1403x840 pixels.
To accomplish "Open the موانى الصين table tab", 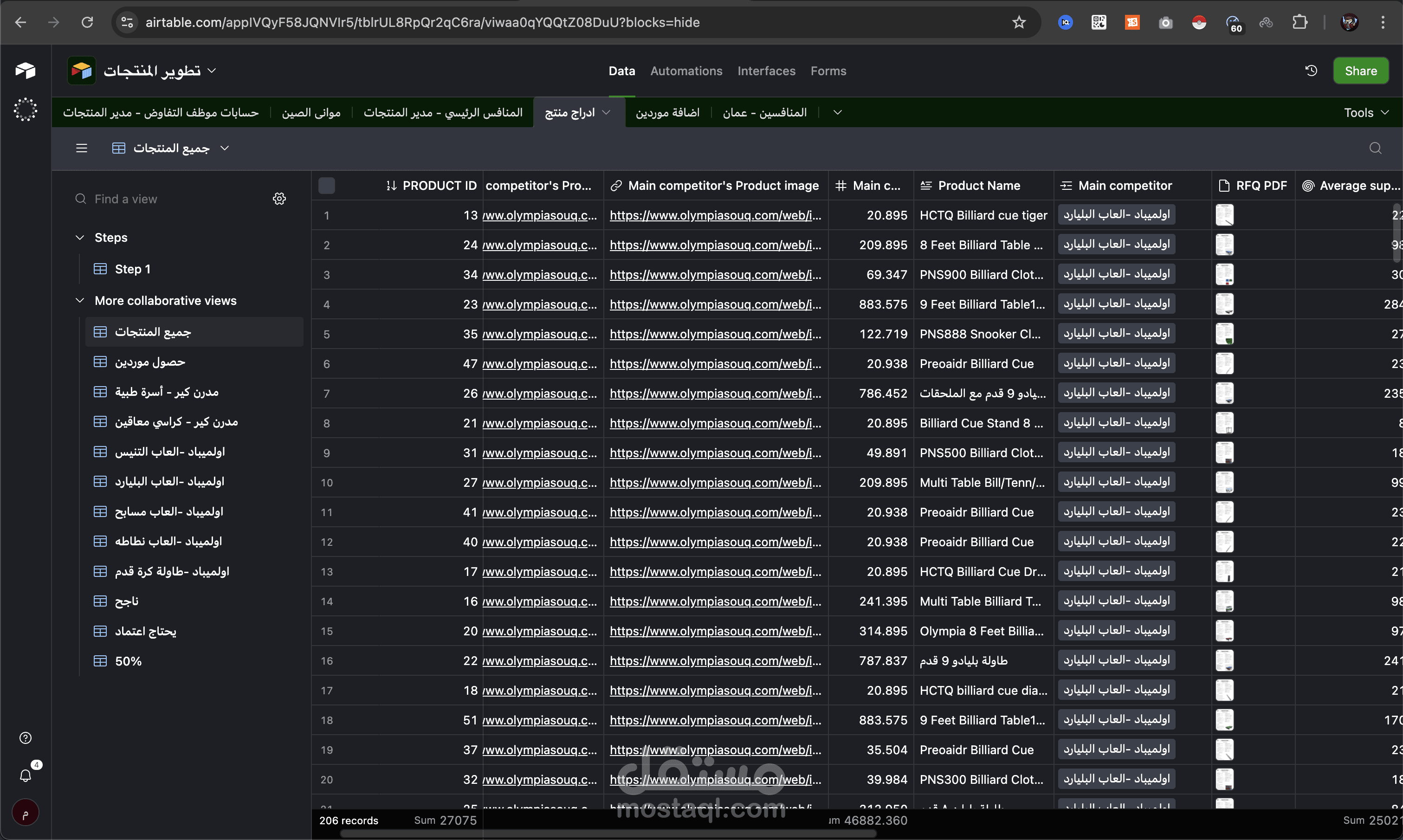I will pyautogui.click(x=311, y=113).
